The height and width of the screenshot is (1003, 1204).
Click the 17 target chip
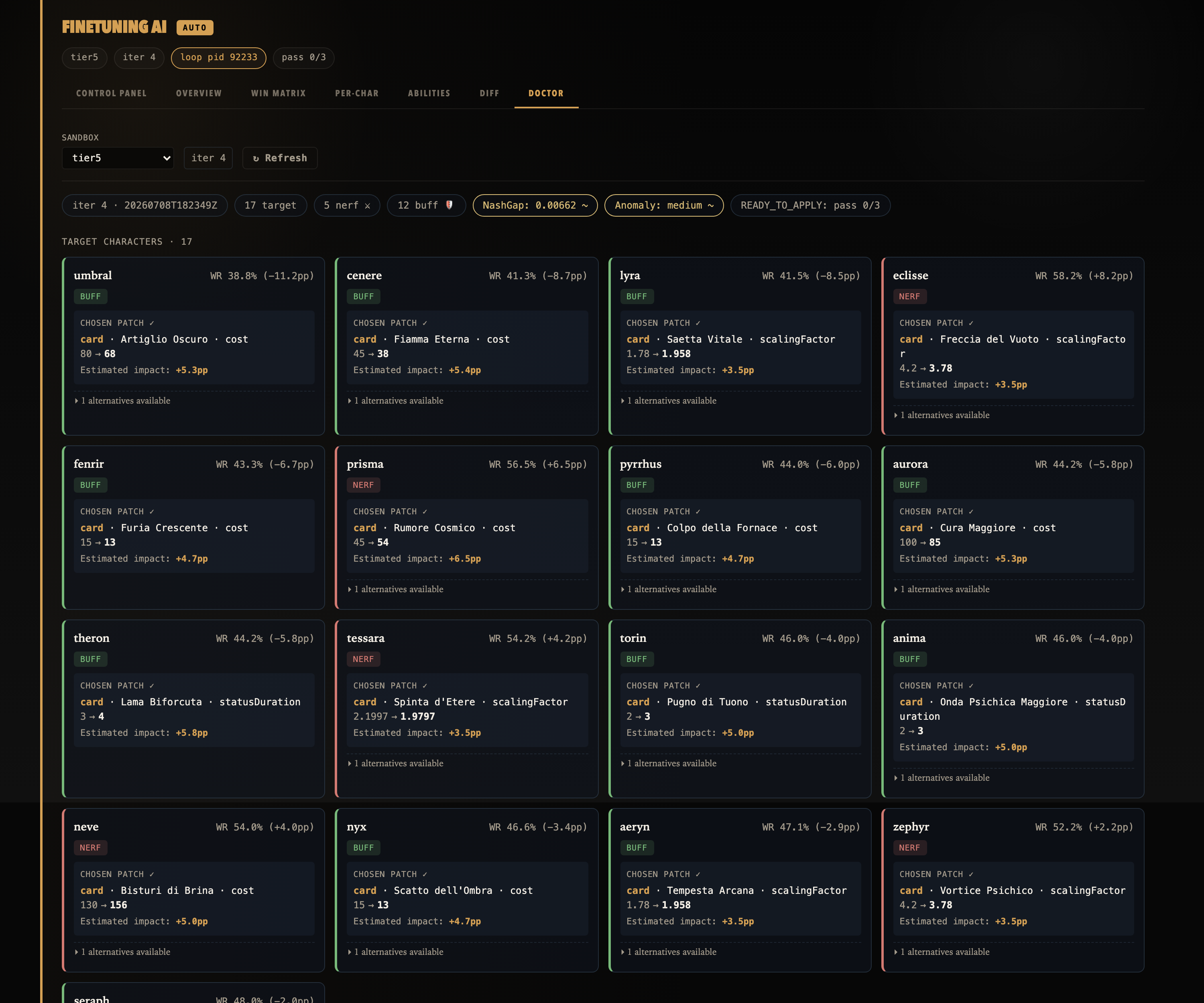pyautogui.click(x=270, y=205)
